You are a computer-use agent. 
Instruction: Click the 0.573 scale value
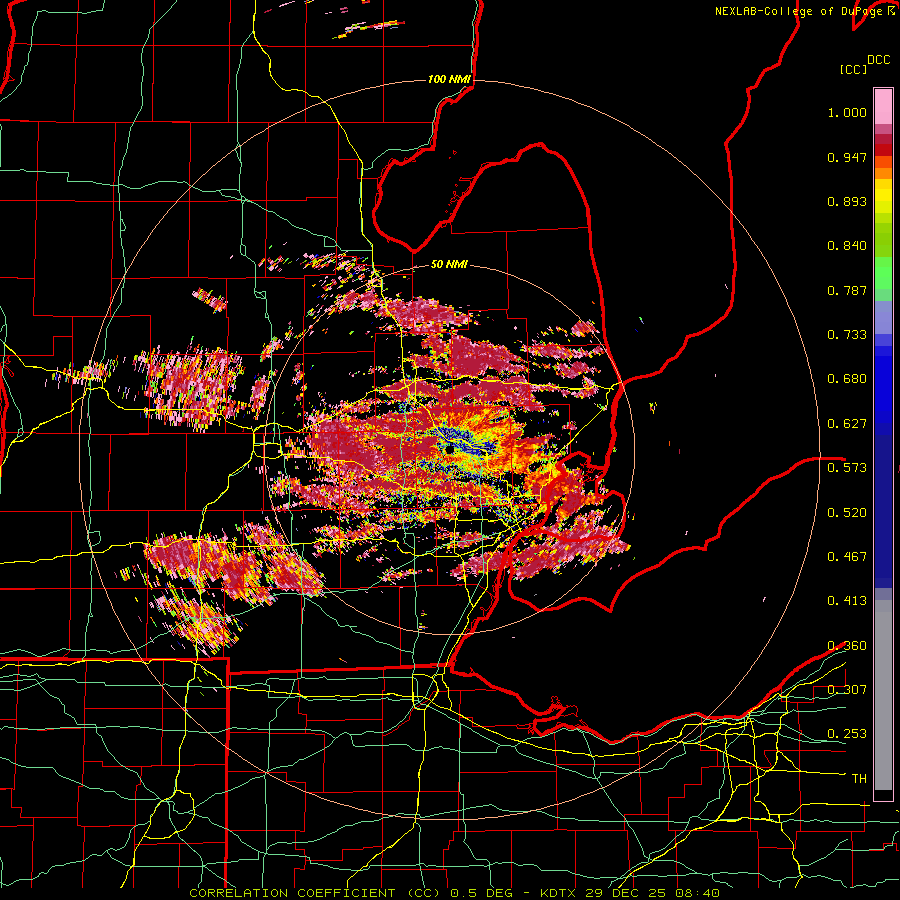[x=847, y=468]
